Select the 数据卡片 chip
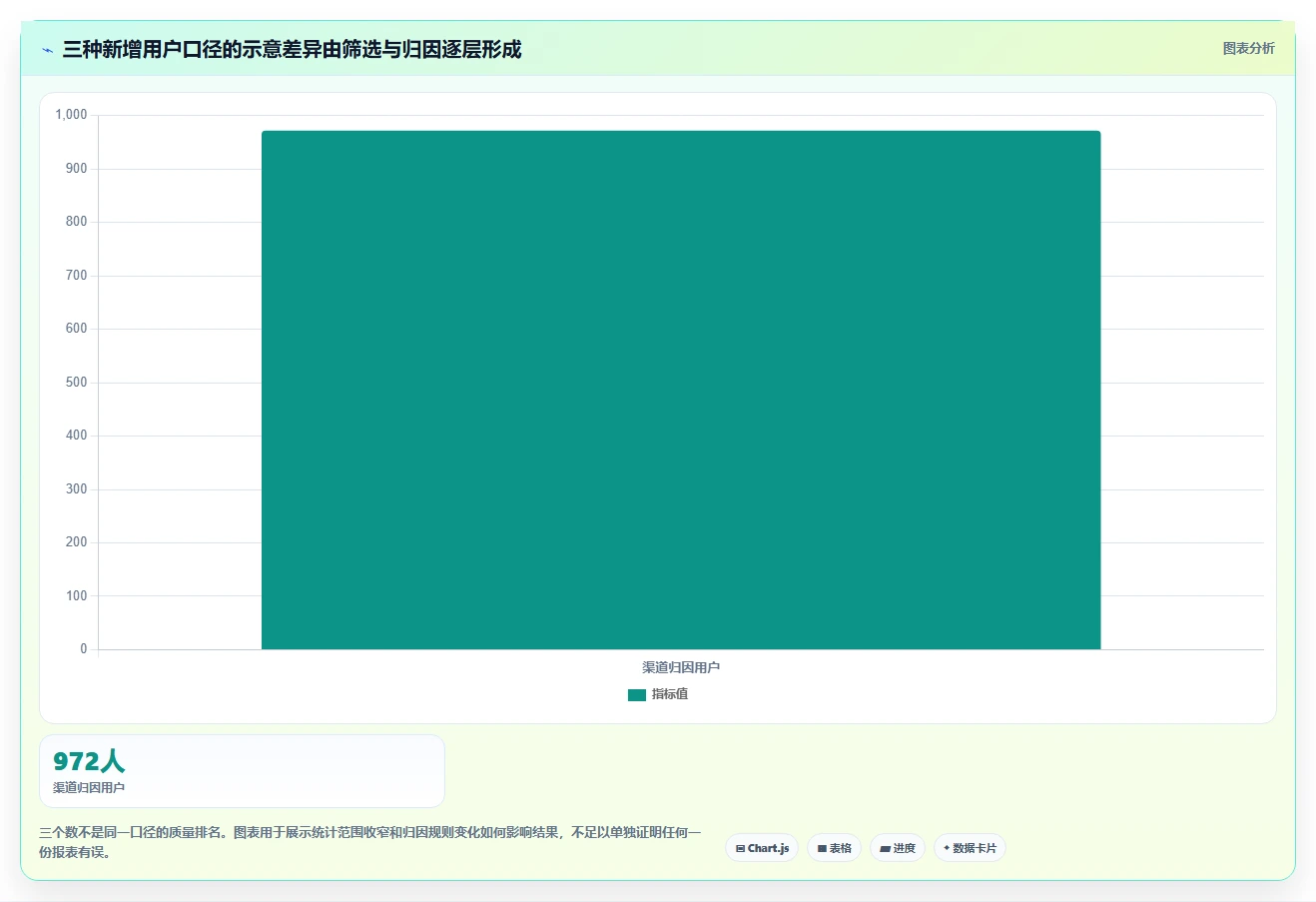This screenshot has width=1316, height=902. click(x=970, y=848)
